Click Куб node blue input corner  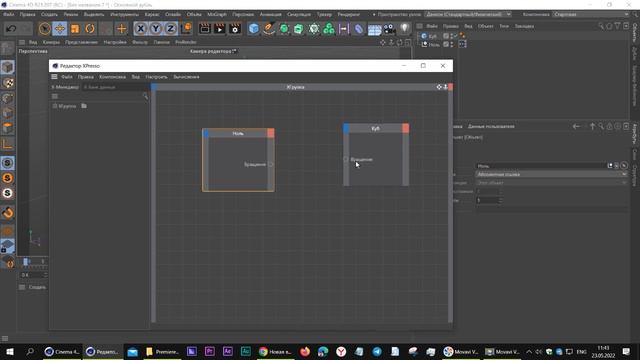click(x=346, y=128)
